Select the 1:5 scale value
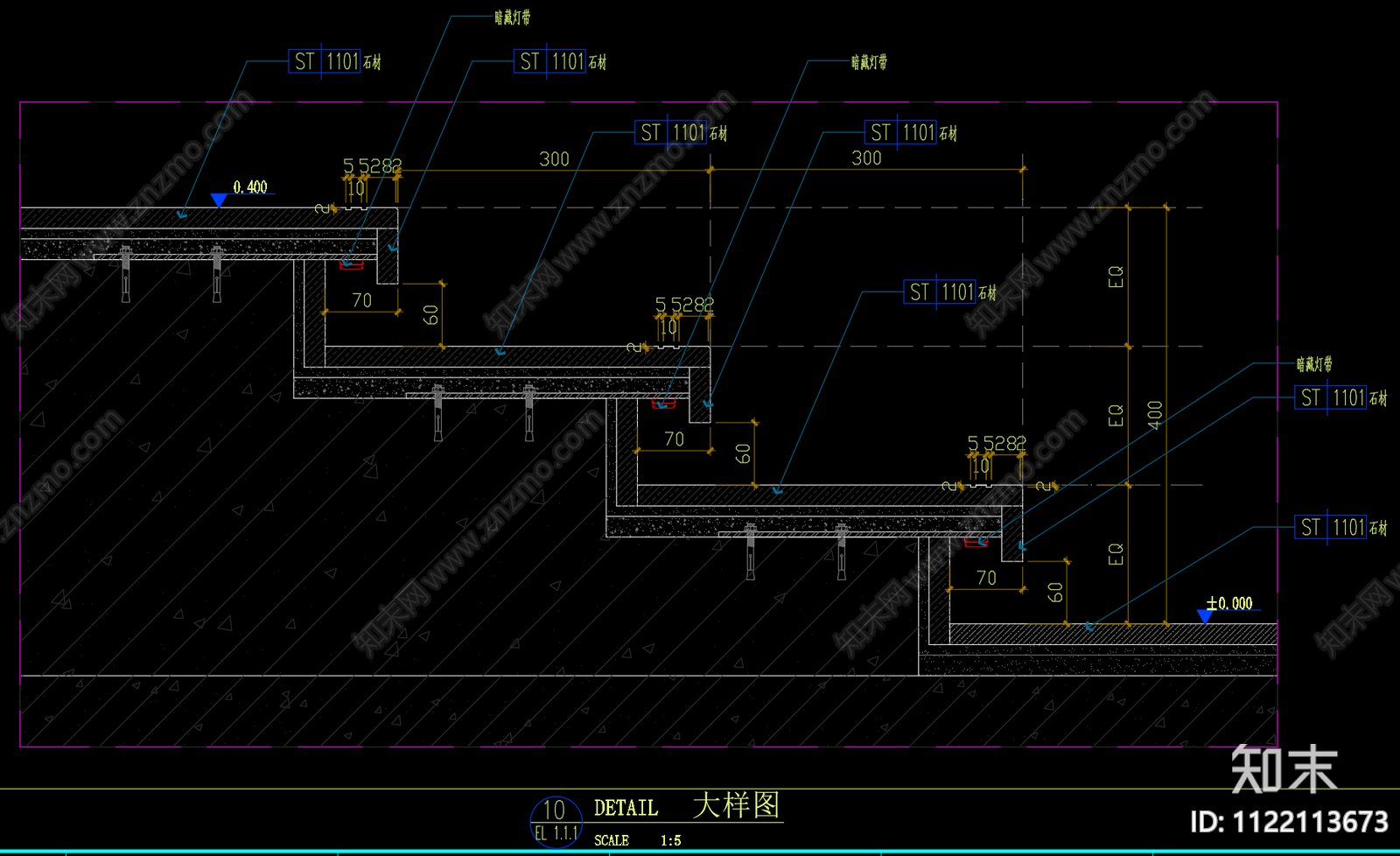Screen dimensions: 1400x856 point(671,840)
